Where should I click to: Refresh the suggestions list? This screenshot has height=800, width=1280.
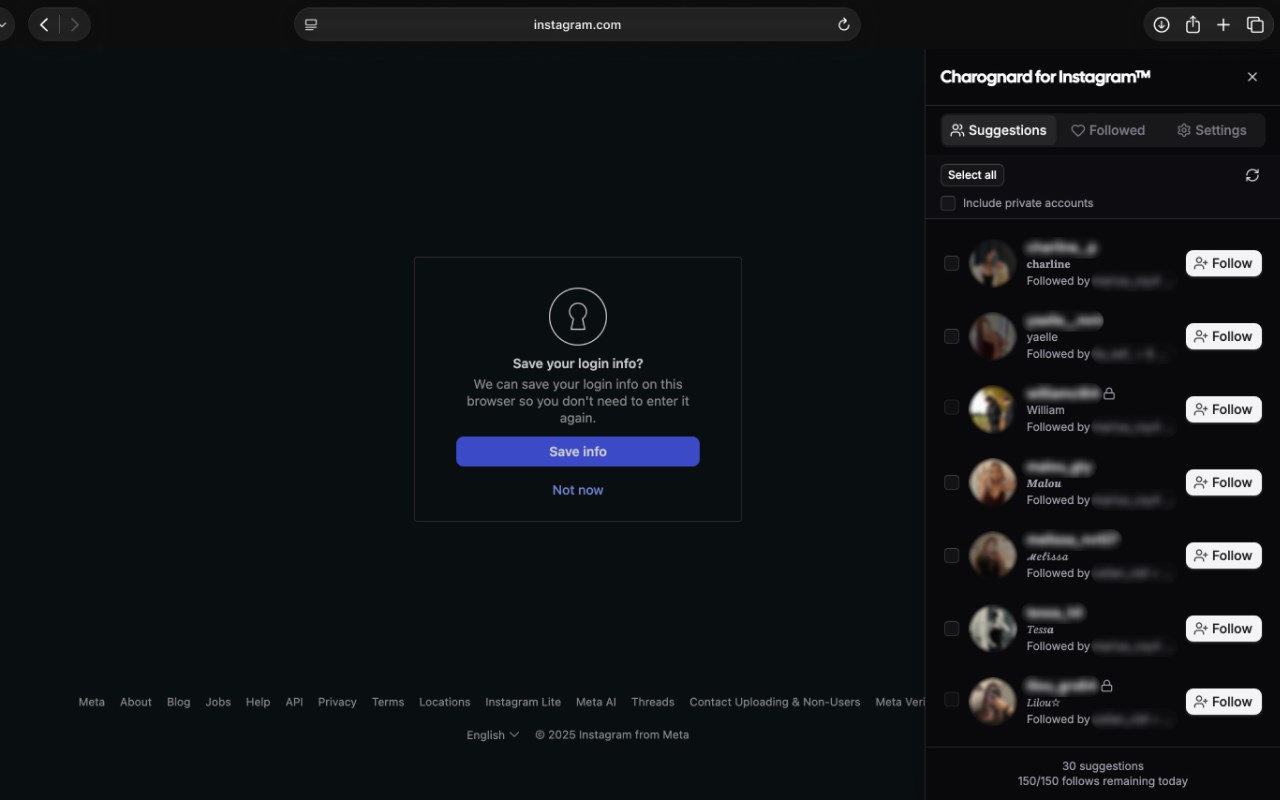(x=1252, y=175)
